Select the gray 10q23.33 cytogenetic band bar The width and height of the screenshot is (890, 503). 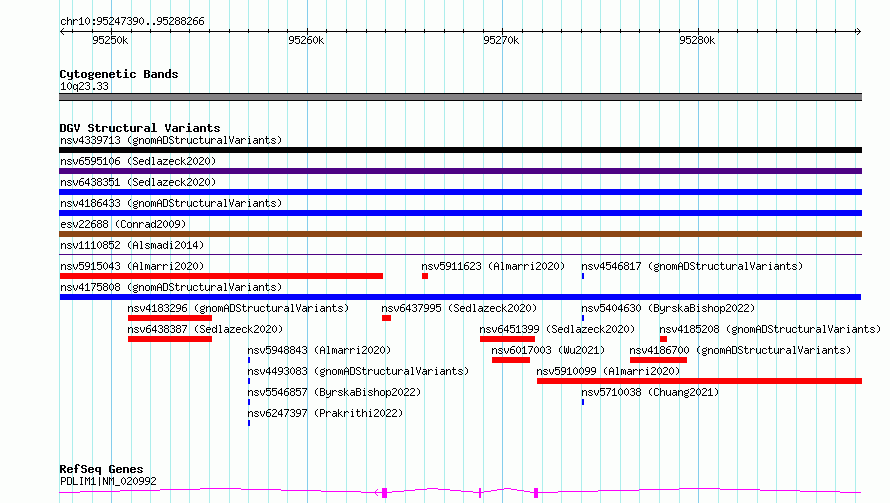click(460, 97)
